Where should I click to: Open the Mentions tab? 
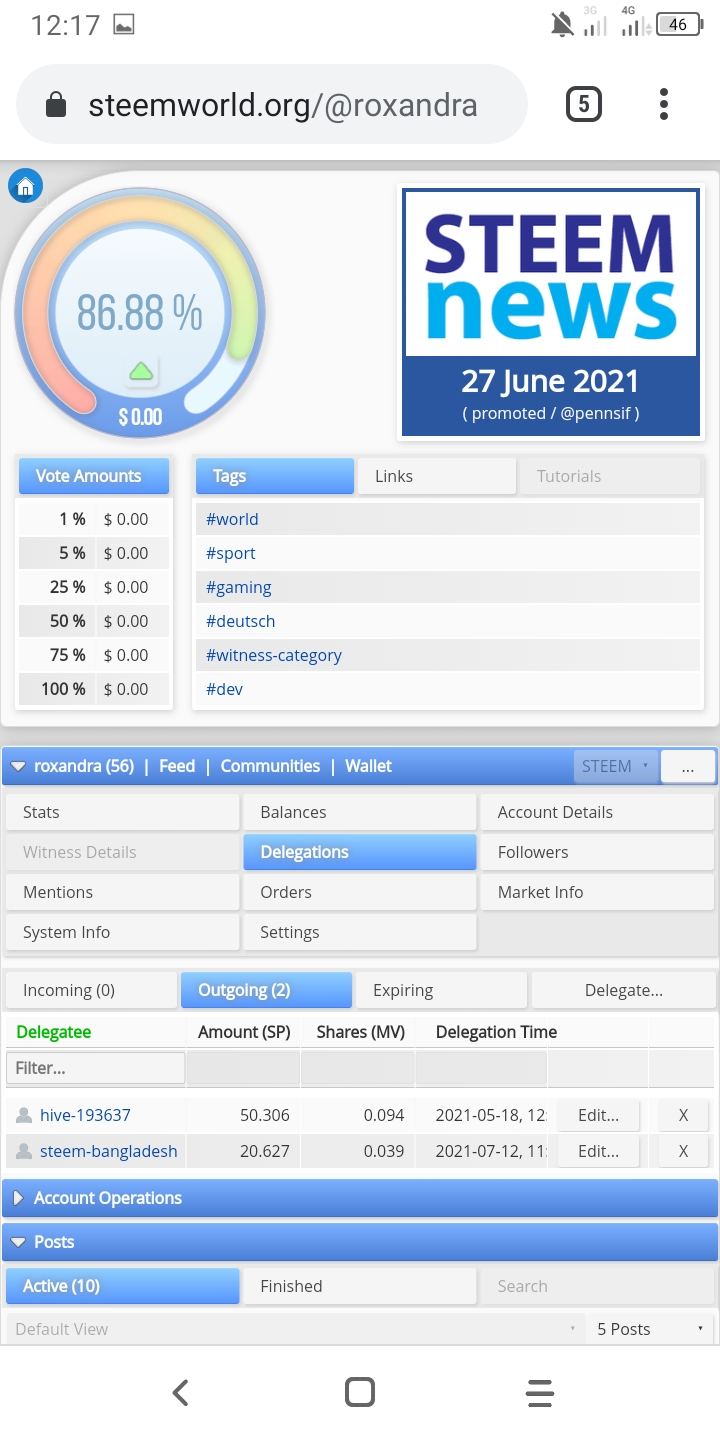tap(123, 892)
